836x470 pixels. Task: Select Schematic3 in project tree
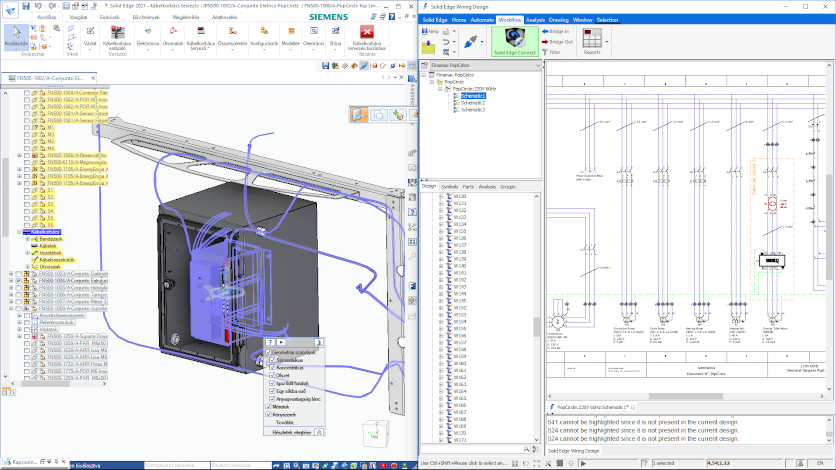473,110
